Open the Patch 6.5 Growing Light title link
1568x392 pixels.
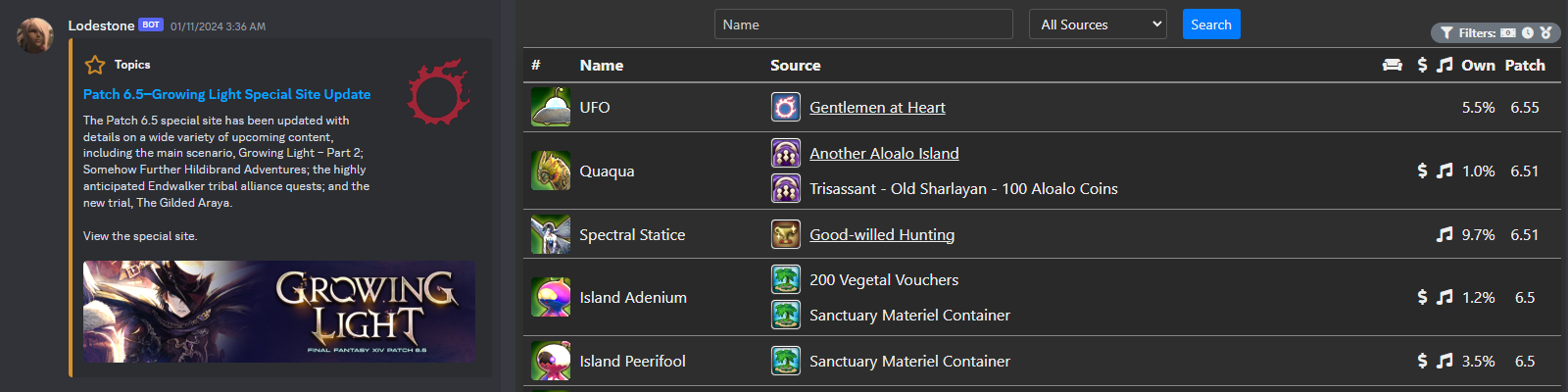coord(226,94)
